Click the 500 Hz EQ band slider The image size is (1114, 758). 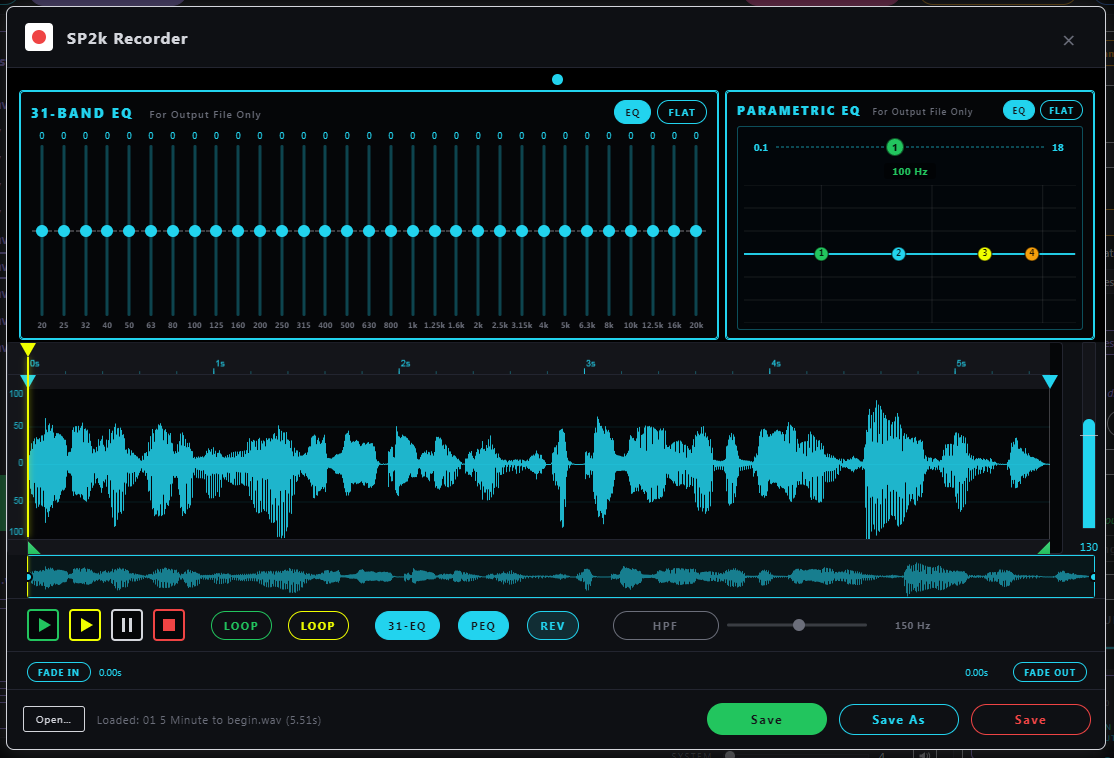[x=347, y=231]
